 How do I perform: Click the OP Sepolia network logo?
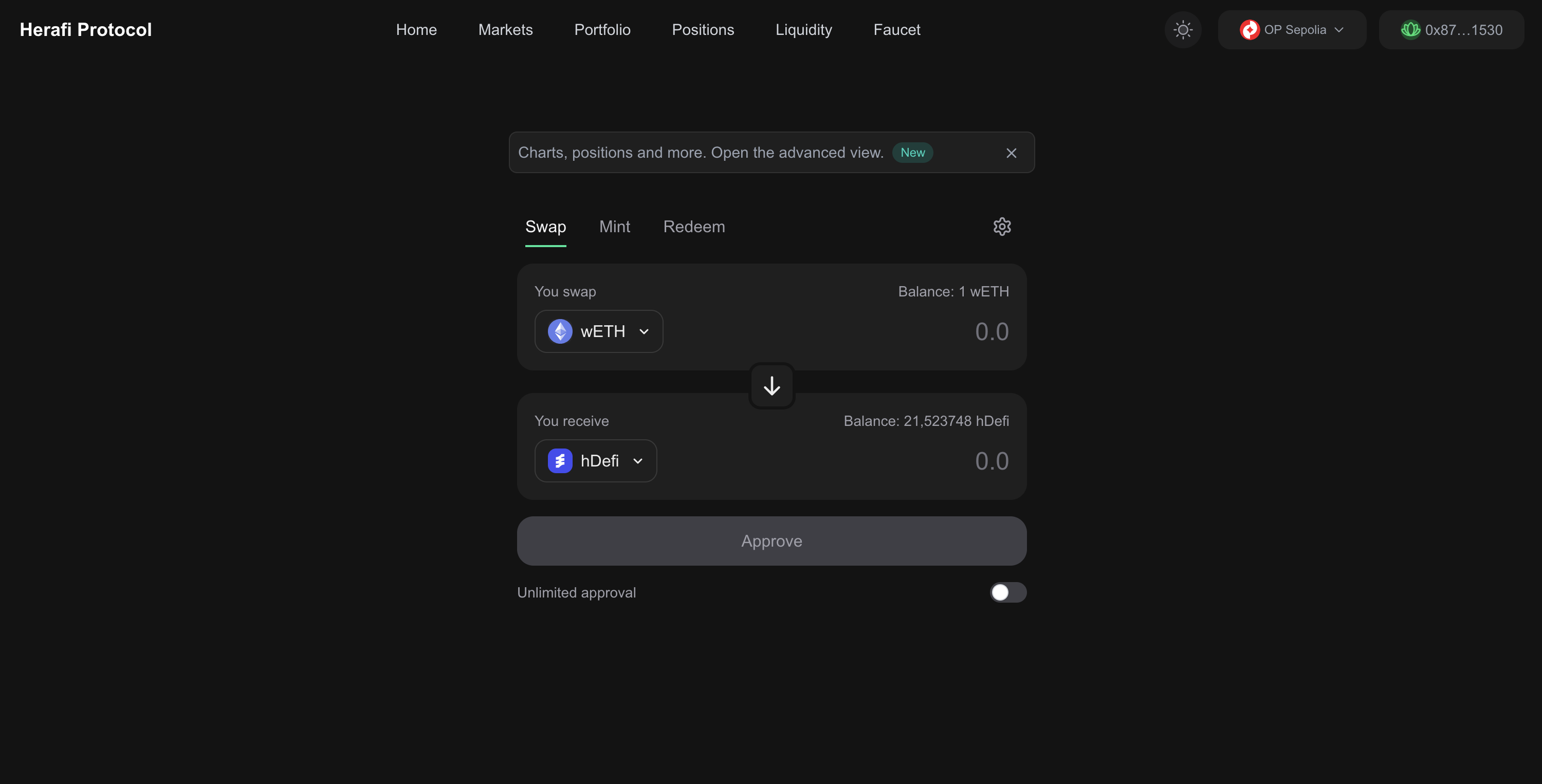tap(1250, 30)
